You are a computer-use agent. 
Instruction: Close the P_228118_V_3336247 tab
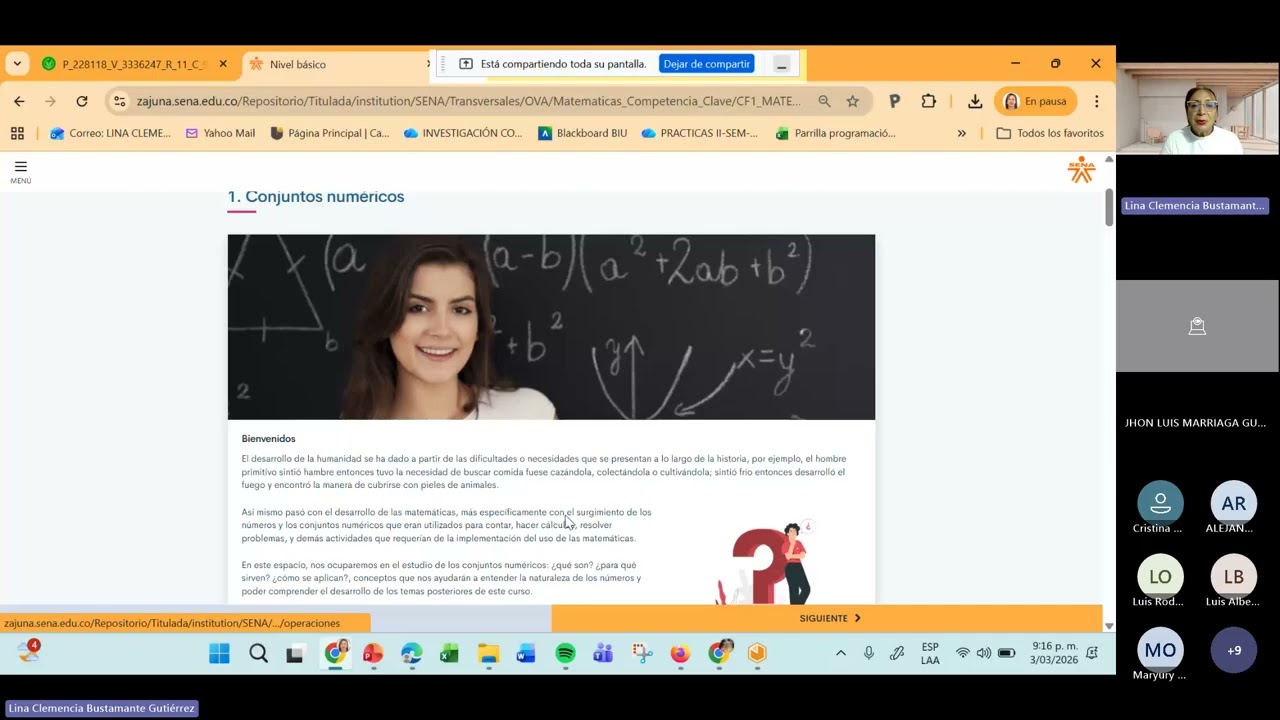(x=223, y=64)
